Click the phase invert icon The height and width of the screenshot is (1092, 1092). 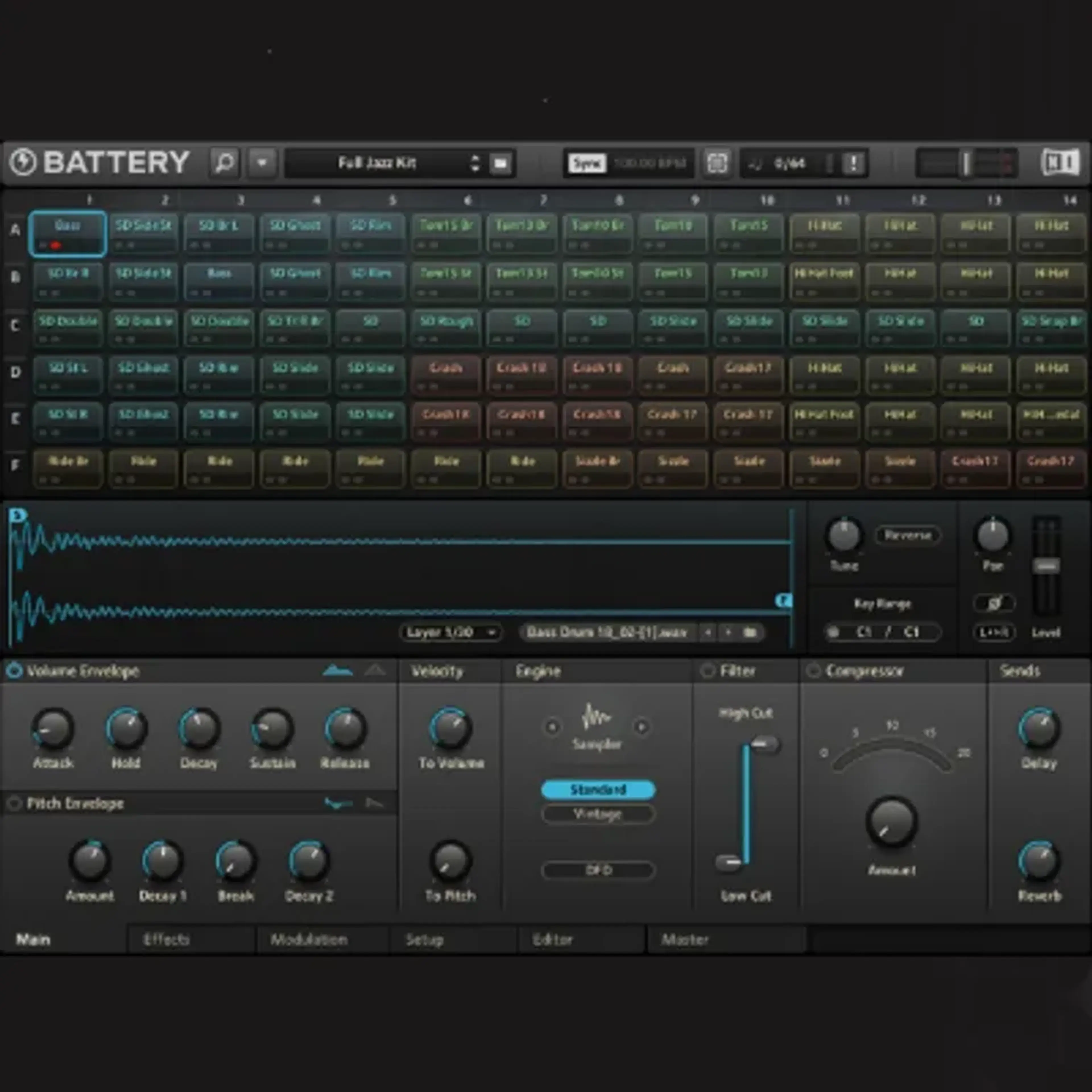994,603
